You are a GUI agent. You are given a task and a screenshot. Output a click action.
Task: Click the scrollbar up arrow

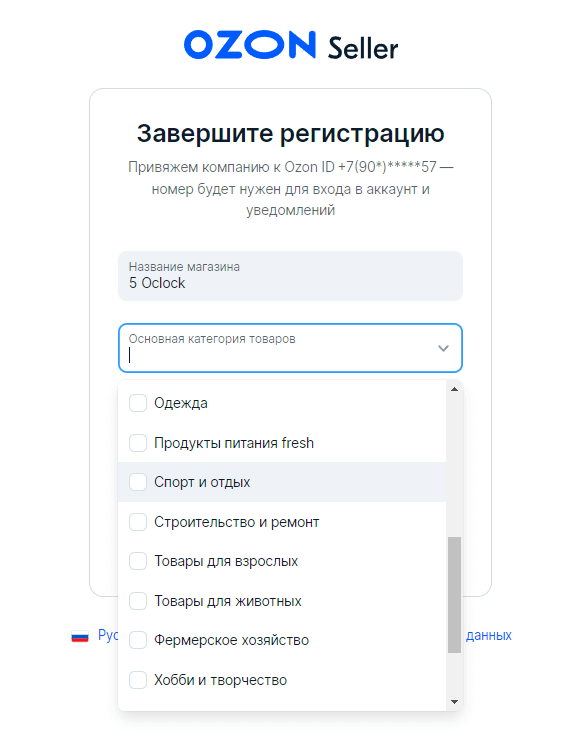(454, 389)
